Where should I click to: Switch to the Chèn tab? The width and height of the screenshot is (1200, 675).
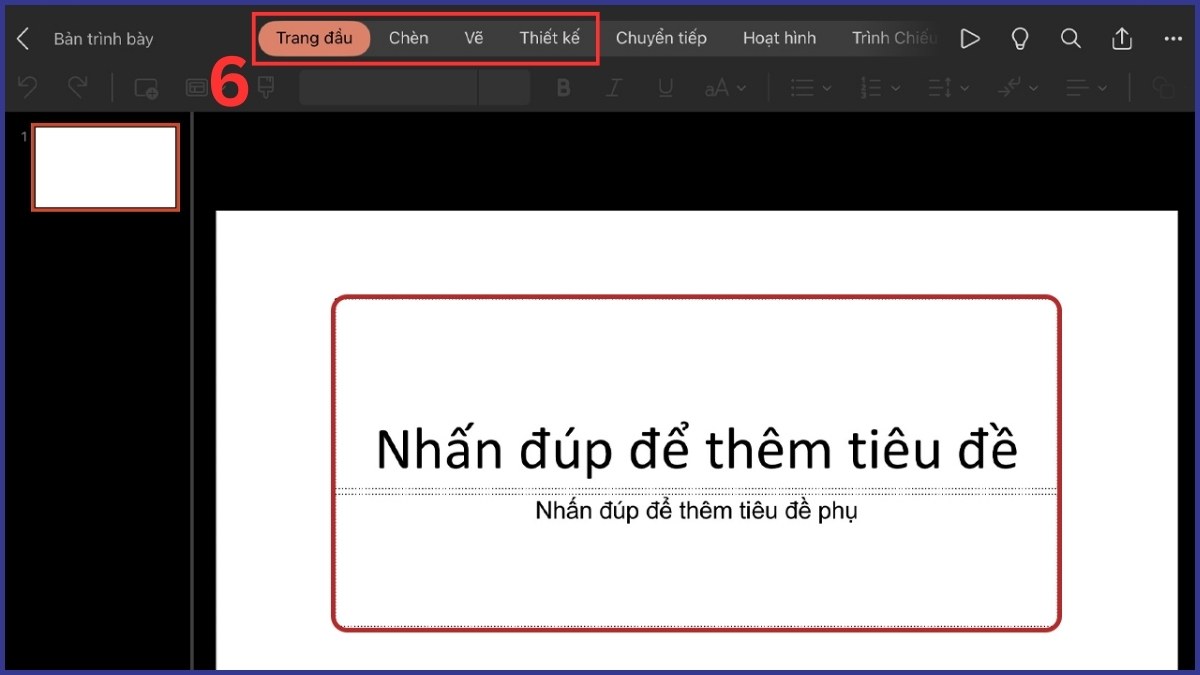click(408, 38)
